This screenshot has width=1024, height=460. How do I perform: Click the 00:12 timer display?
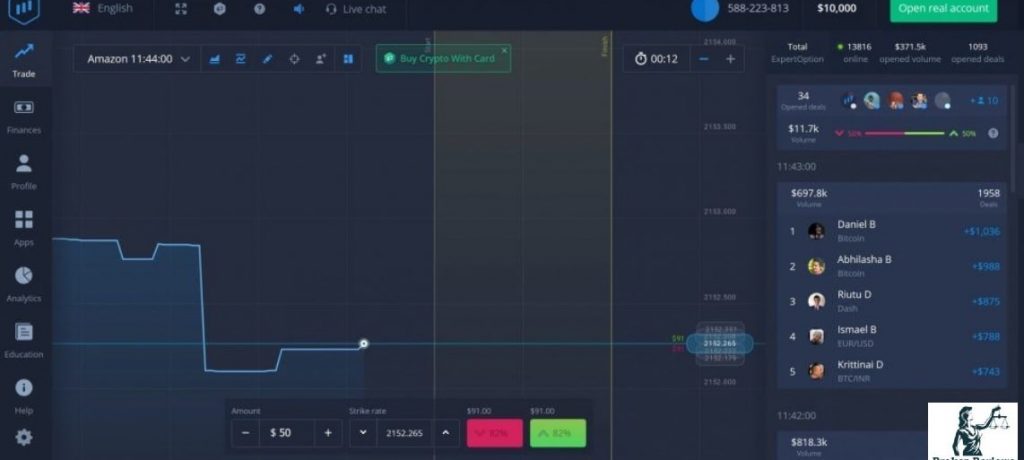657,59
